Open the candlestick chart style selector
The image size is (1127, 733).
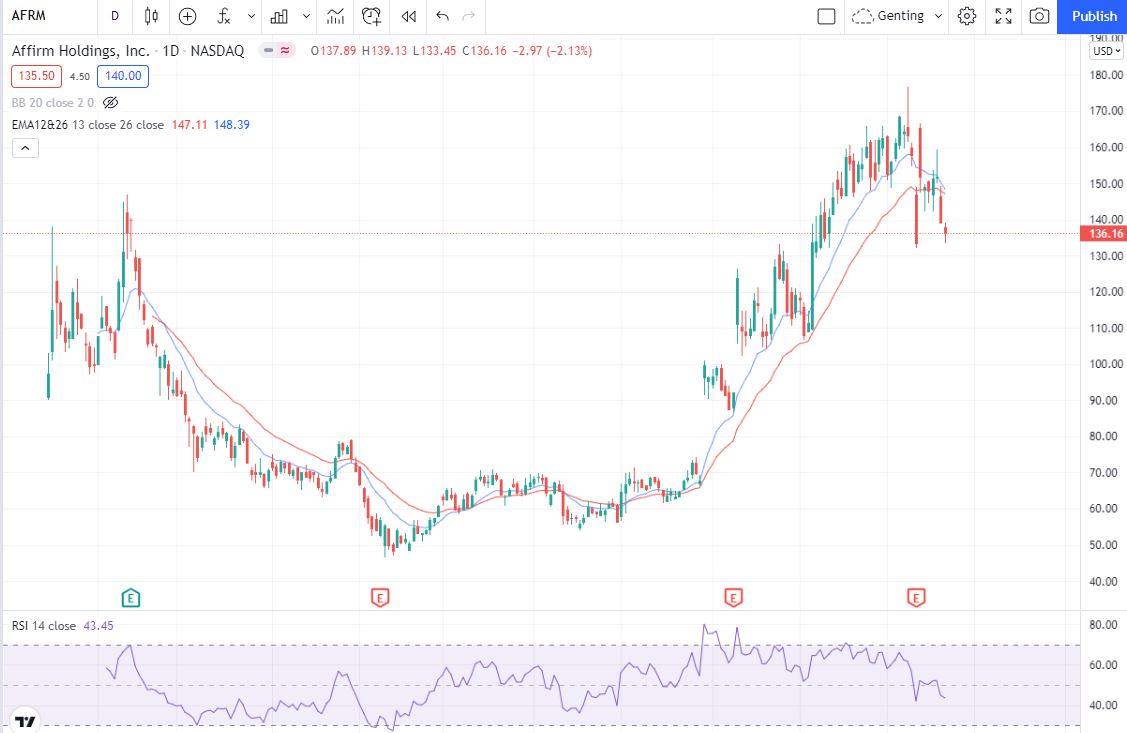point(151,16)
